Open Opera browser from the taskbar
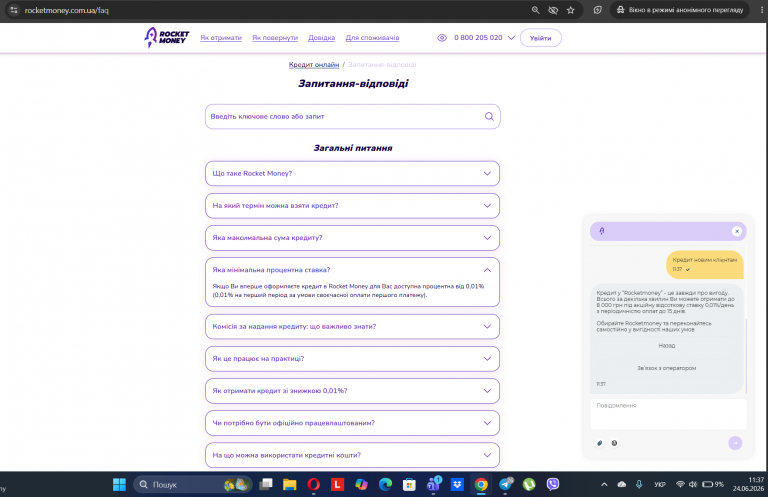The height and width of the screenshot is (497, 768). pyautogui.click(x=313, y=484)
